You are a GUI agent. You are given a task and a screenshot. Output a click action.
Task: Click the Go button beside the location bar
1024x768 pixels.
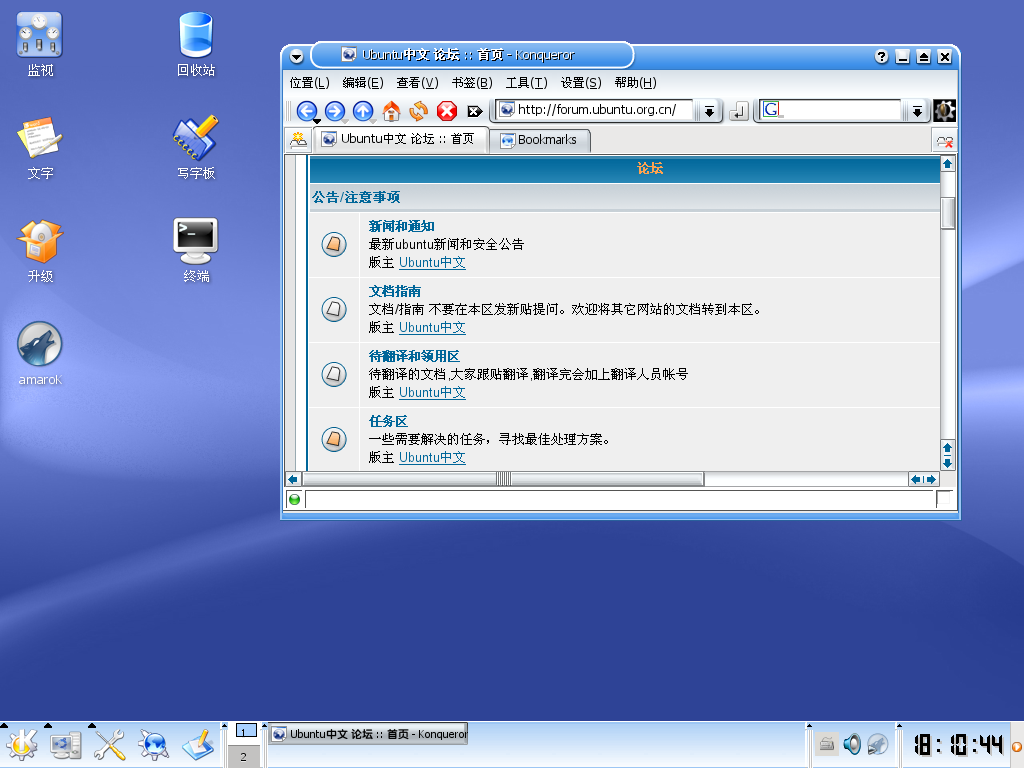(x=739, y=111)
